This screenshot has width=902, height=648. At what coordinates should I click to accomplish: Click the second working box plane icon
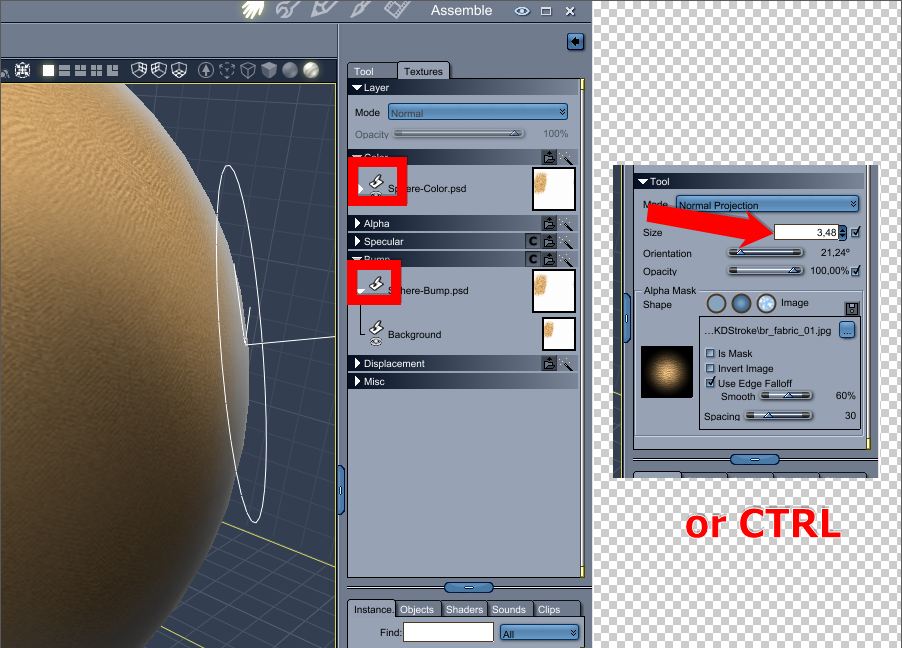[x=159, y=70]
